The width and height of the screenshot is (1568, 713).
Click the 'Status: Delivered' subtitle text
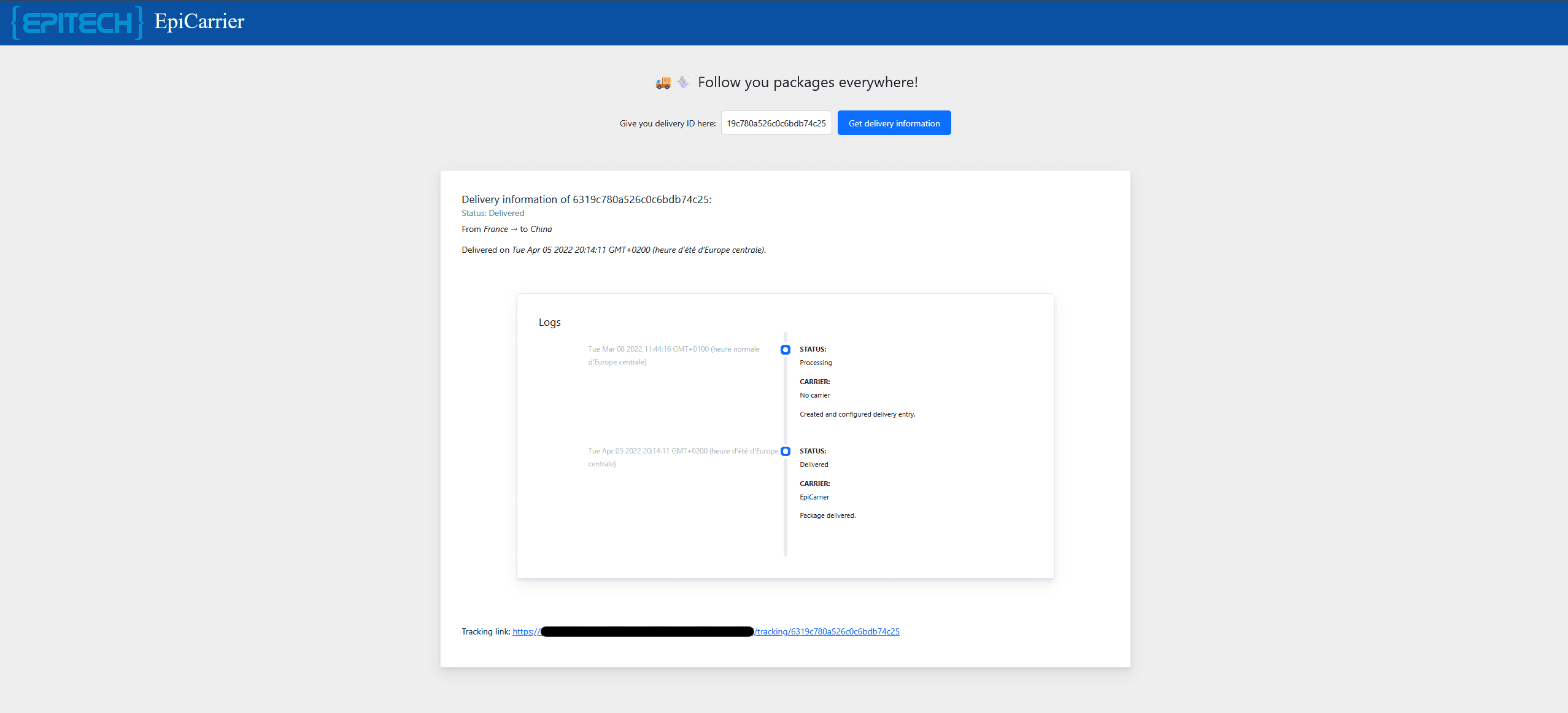493,214
